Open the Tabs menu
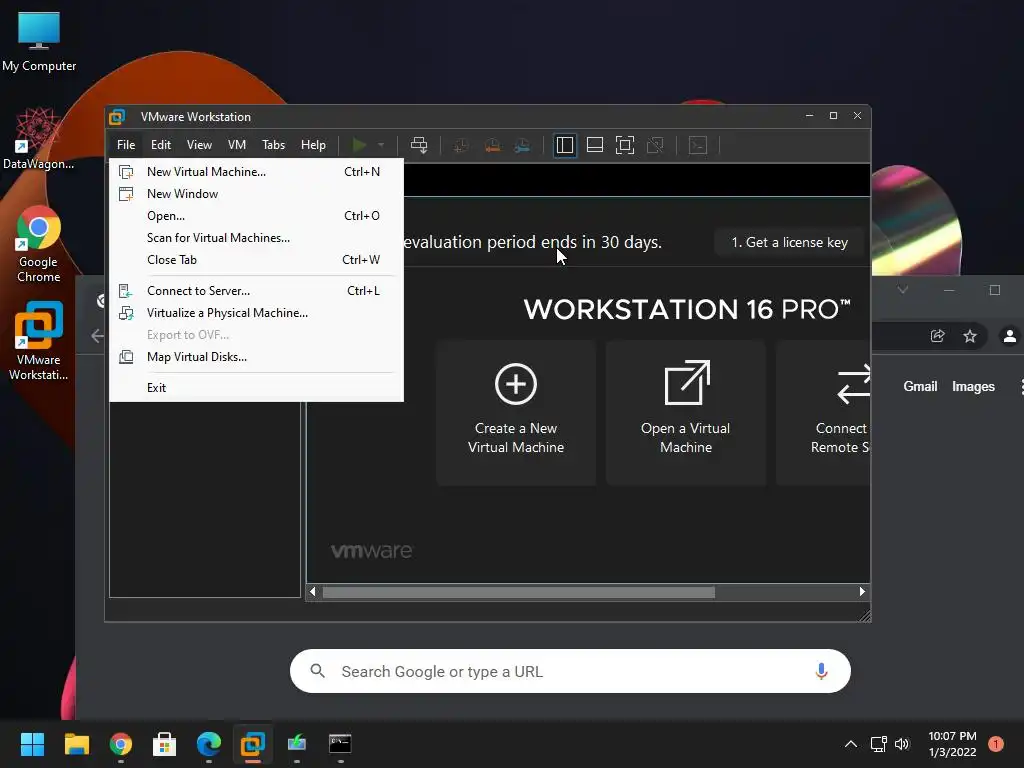 click(x=274, y=145)
